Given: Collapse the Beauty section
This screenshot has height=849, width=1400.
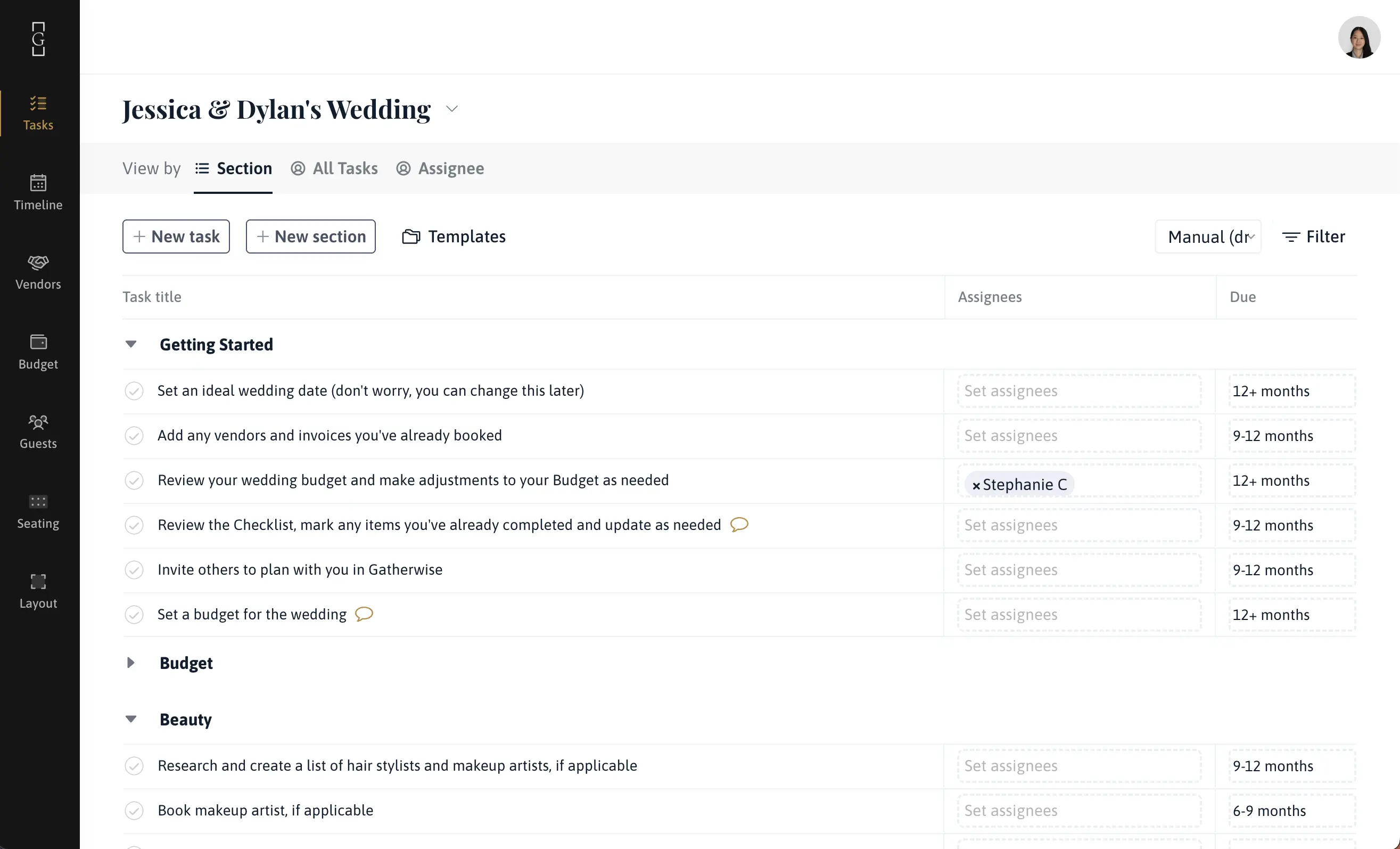Looking at the screenshot, I should [130, 719].
